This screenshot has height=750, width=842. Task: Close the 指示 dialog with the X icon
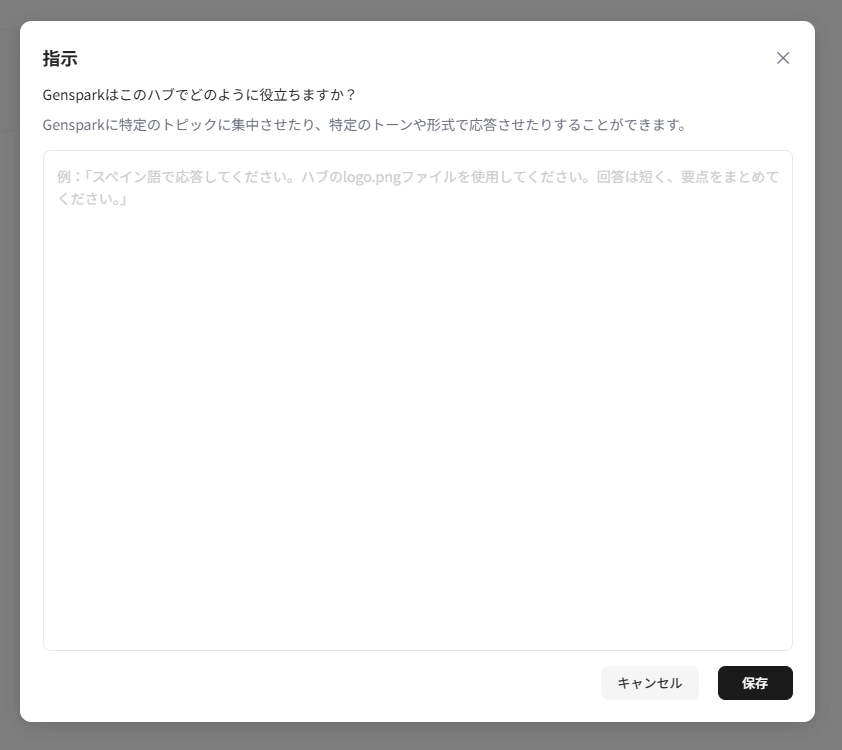[x=783, y=58]
